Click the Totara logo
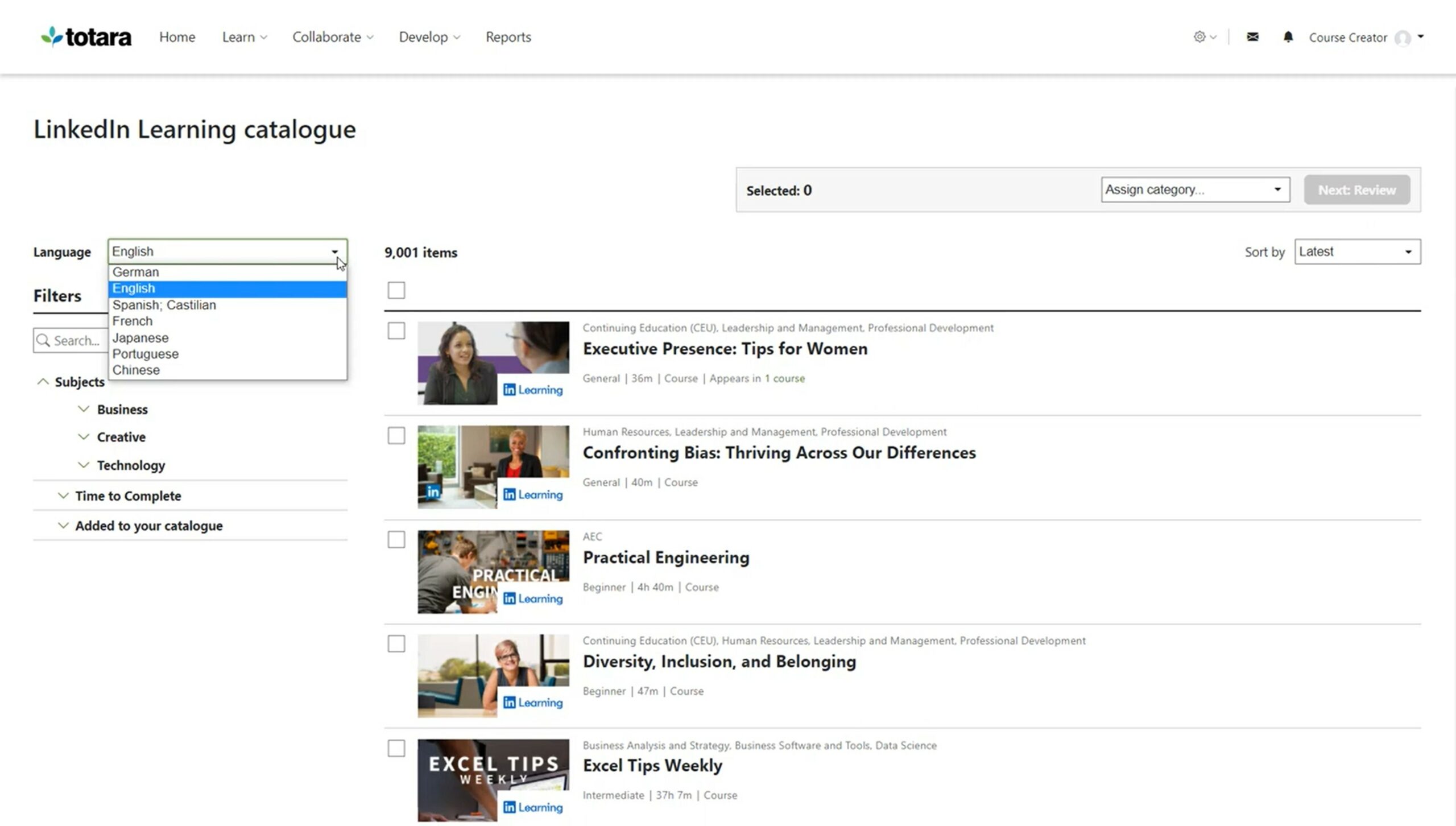The image size is (1456, 826). point(85,36)
